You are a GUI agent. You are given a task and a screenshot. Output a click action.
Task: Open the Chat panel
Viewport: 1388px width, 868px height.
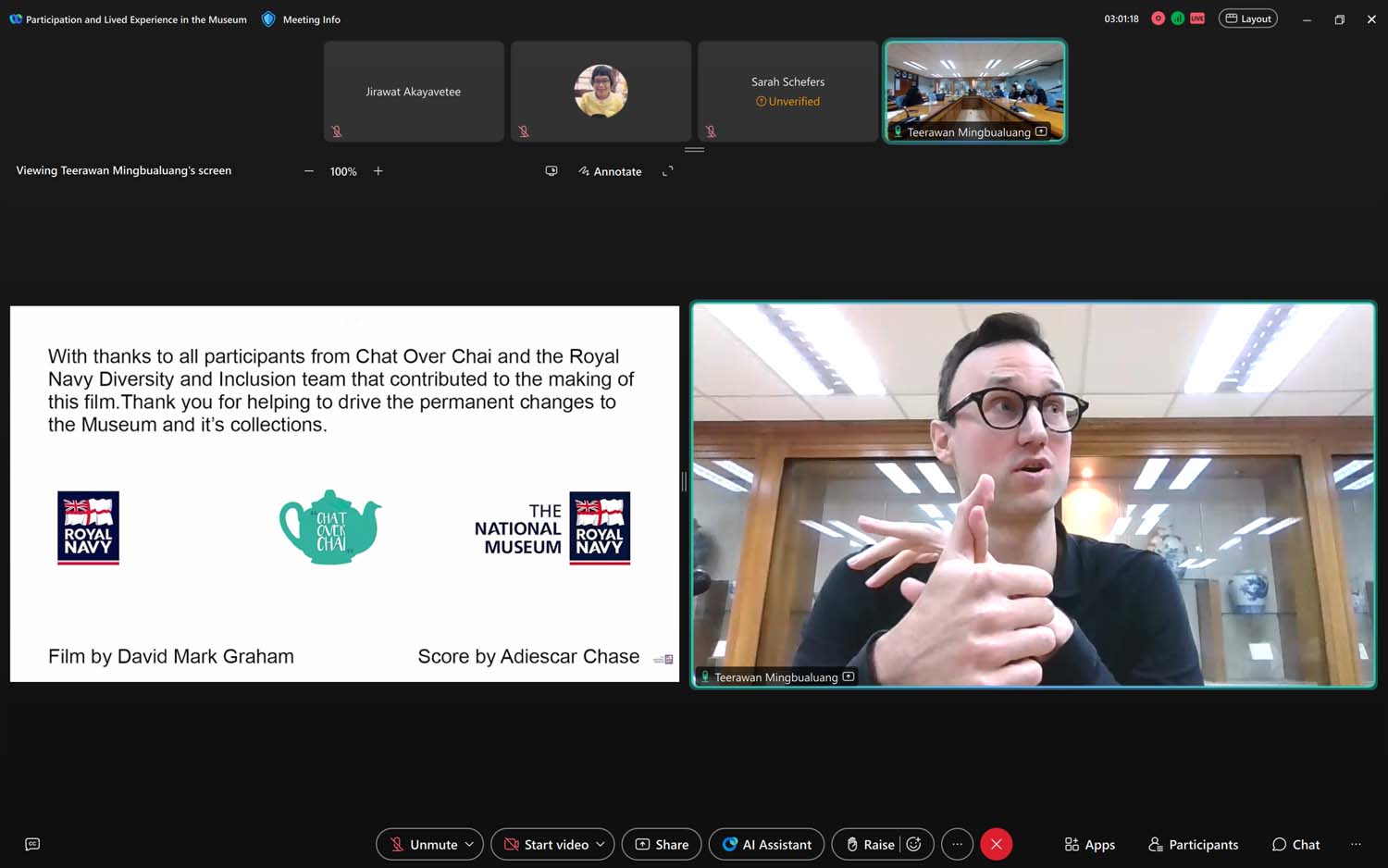(x=1295, y=844)
